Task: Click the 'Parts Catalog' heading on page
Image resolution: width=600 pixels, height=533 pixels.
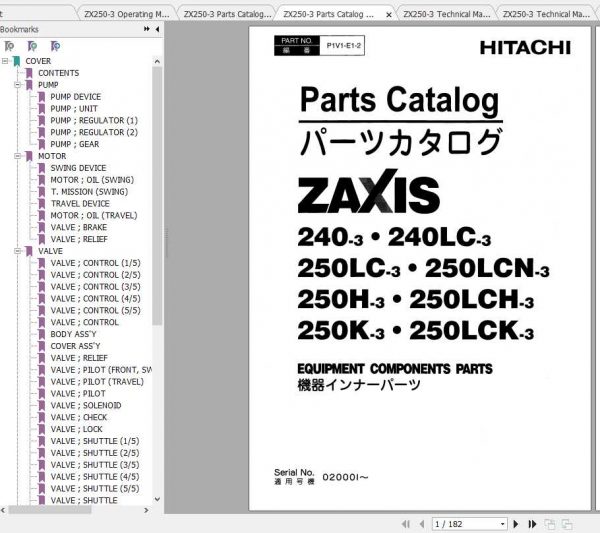Action: click(x=399, y=101)
